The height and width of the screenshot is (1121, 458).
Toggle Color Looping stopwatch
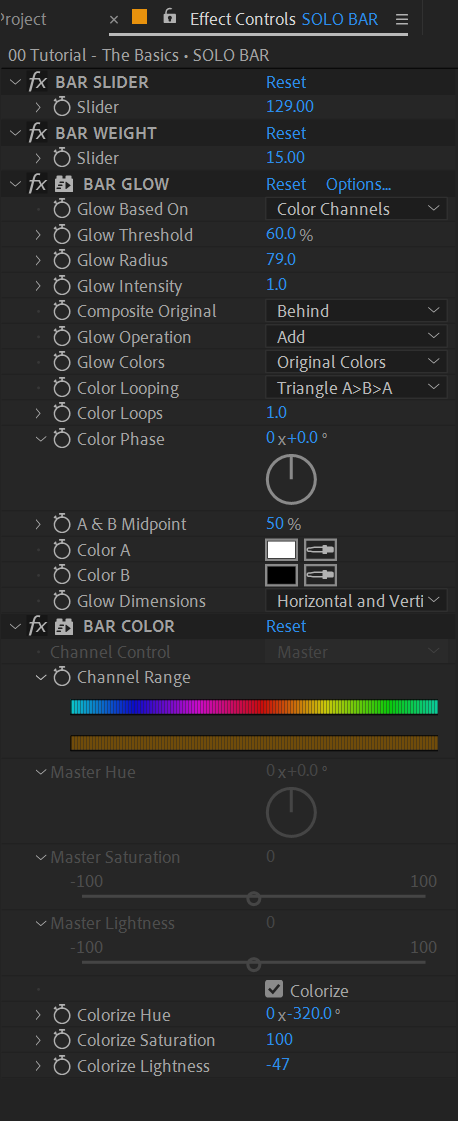[62, 388]
